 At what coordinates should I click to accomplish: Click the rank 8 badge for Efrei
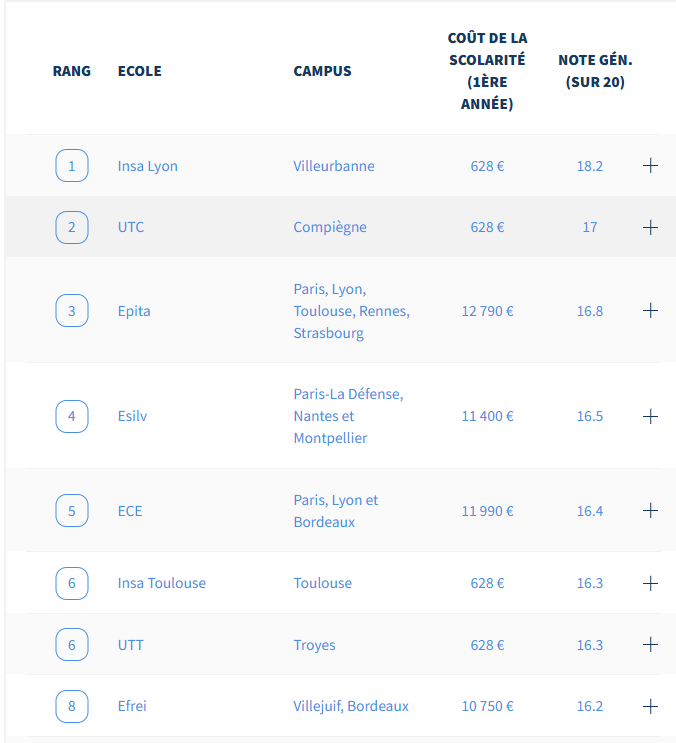click(71, 706)
